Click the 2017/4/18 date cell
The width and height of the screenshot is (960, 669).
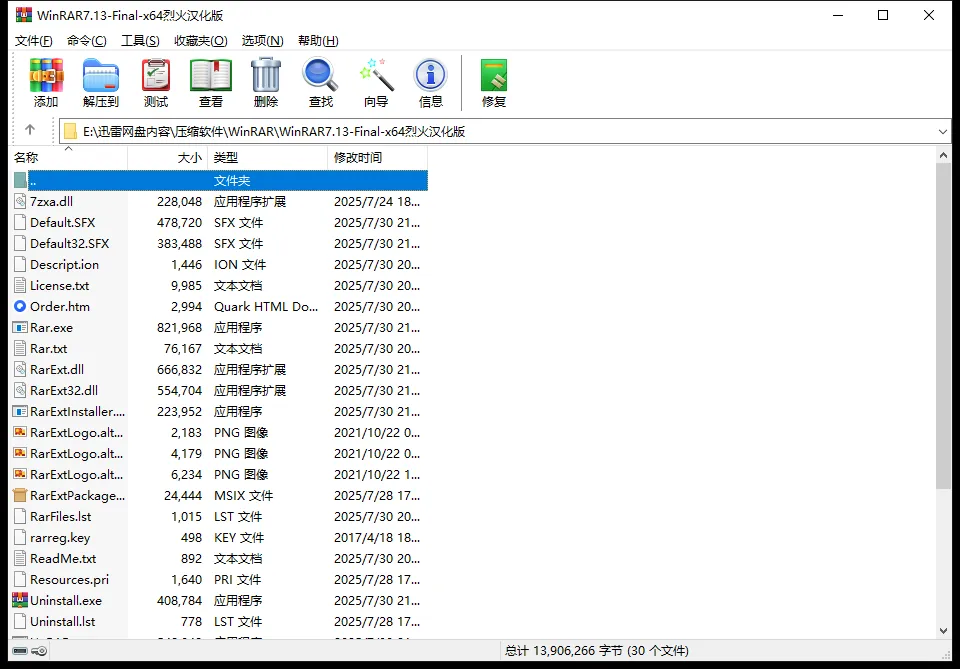coord(377,537)
